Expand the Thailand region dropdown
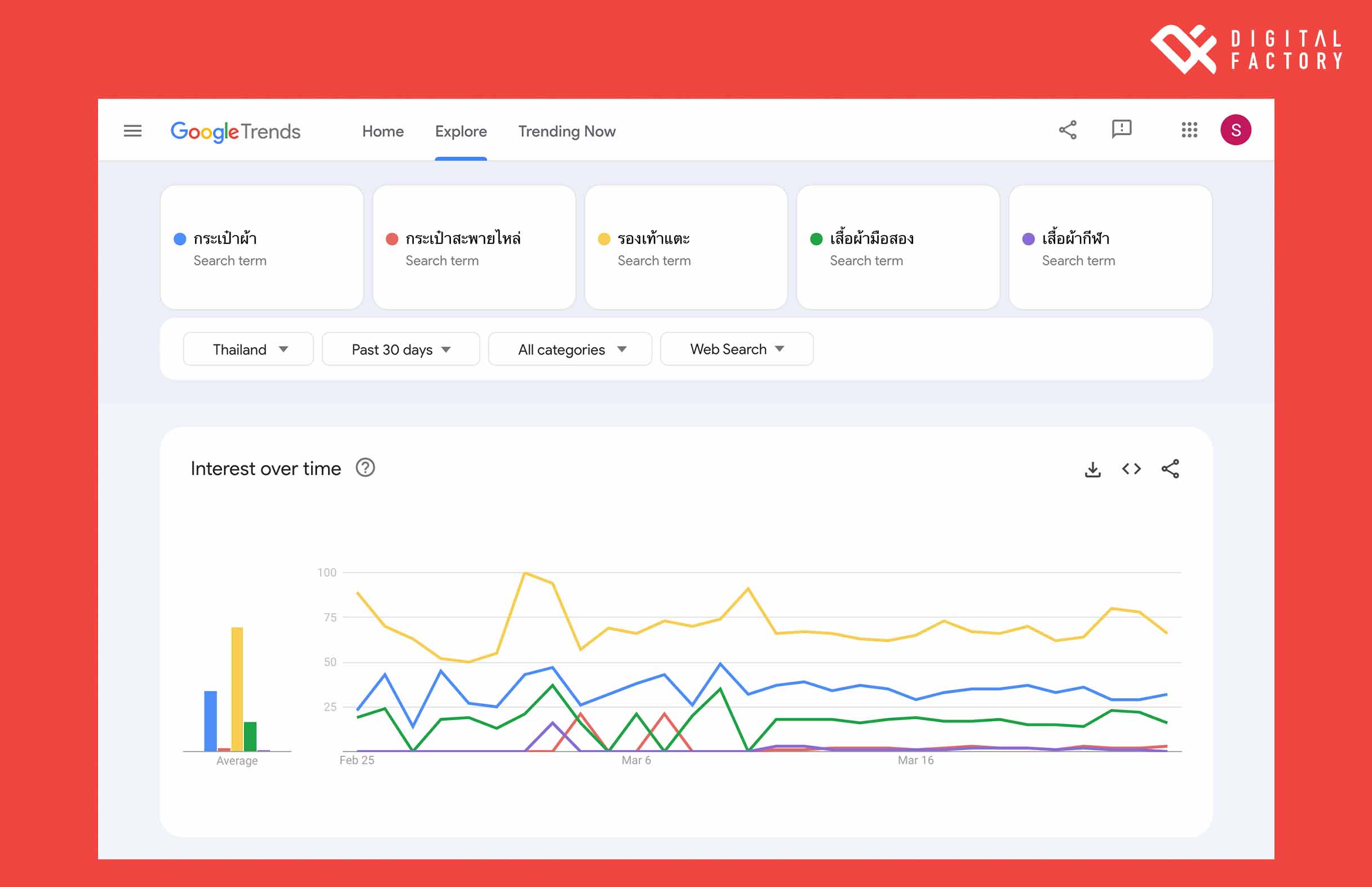 point(248,349)
